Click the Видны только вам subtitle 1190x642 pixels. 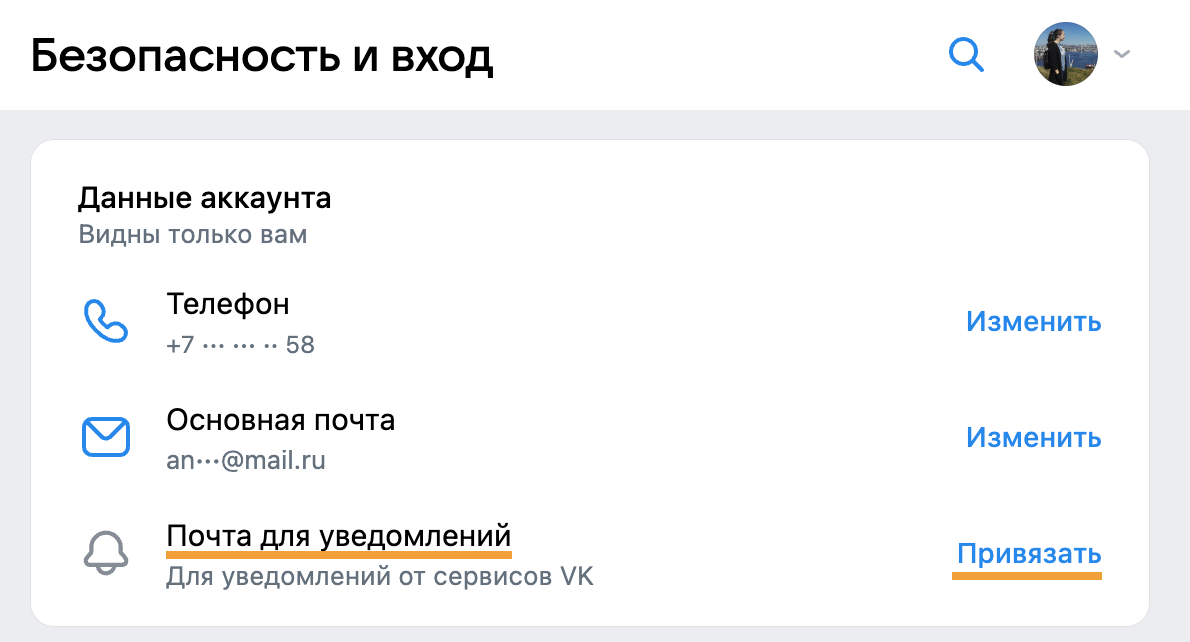tap(193, 234)
